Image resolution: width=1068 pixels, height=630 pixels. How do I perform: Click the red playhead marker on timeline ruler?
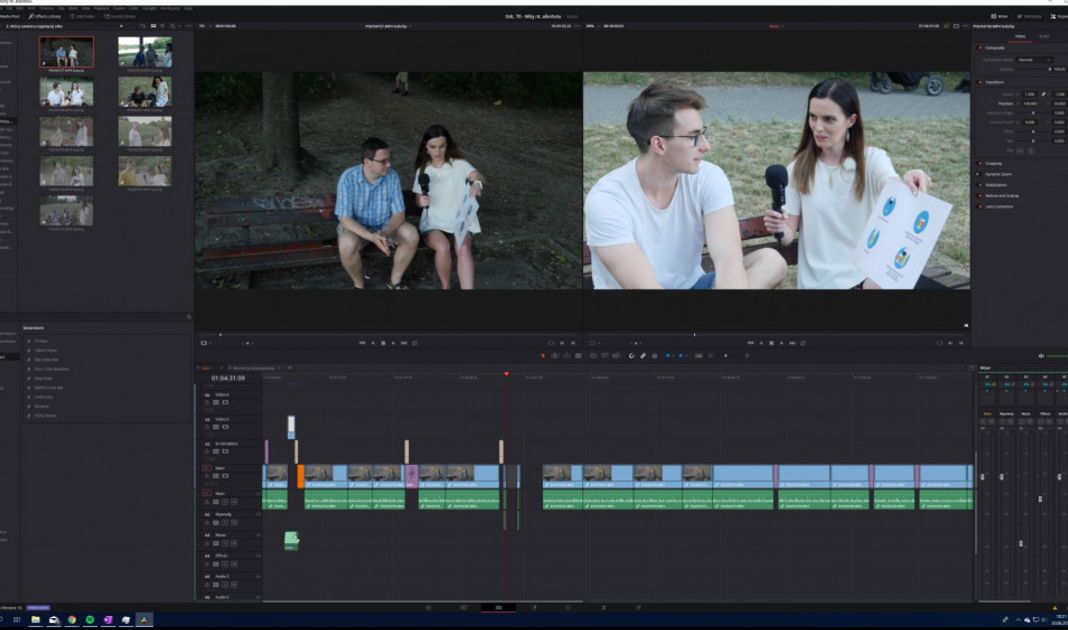pos(506,374)
